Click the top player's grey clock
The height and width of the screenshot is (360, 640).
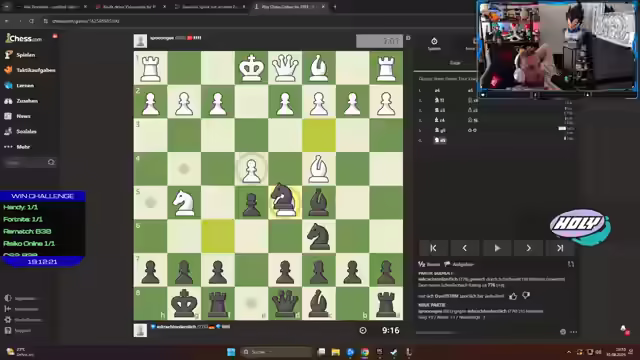(x=379, y=41)
